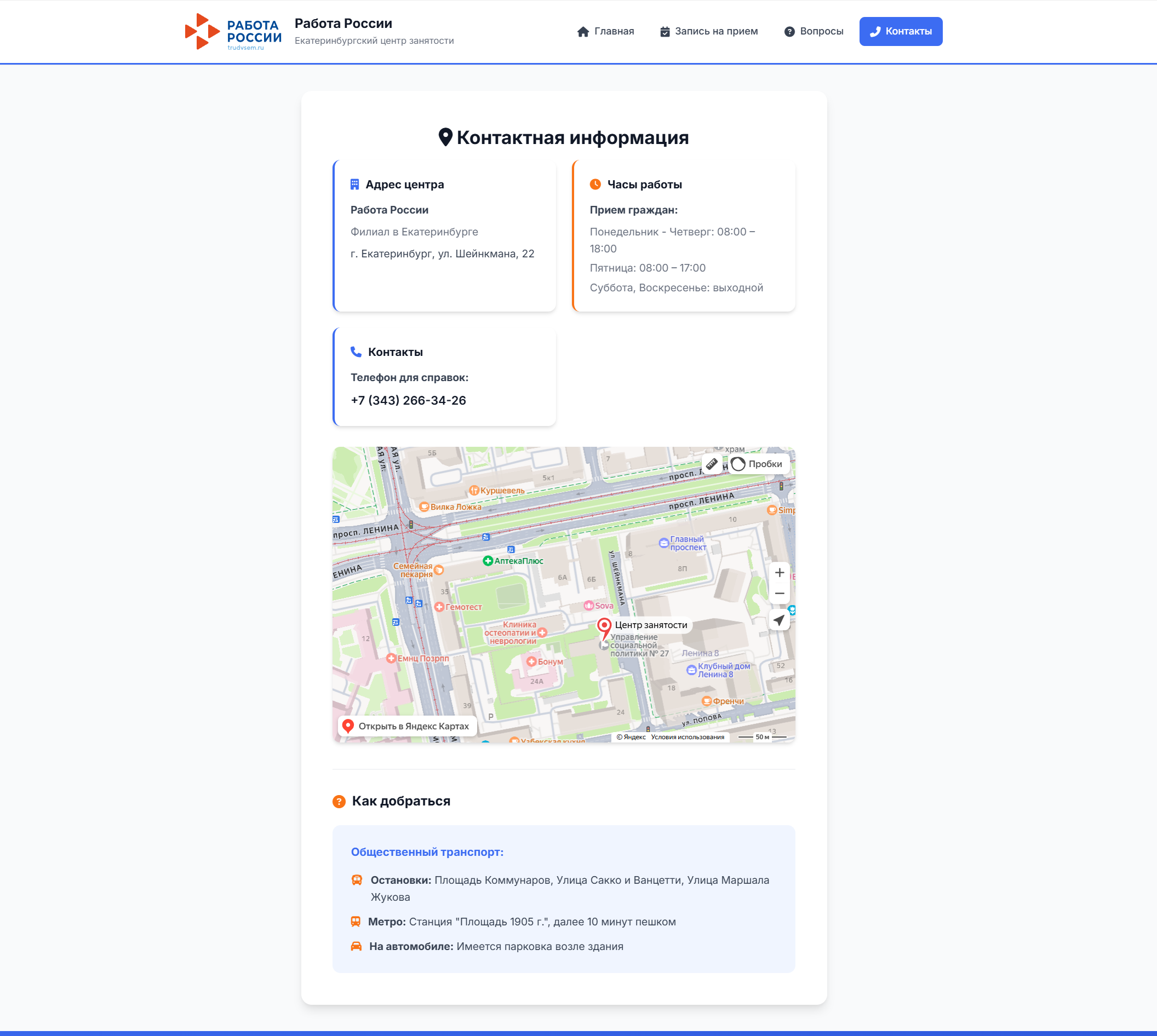Click the Яндекс copyright link on map
1157x1036 pixels.
click(632, 737)
